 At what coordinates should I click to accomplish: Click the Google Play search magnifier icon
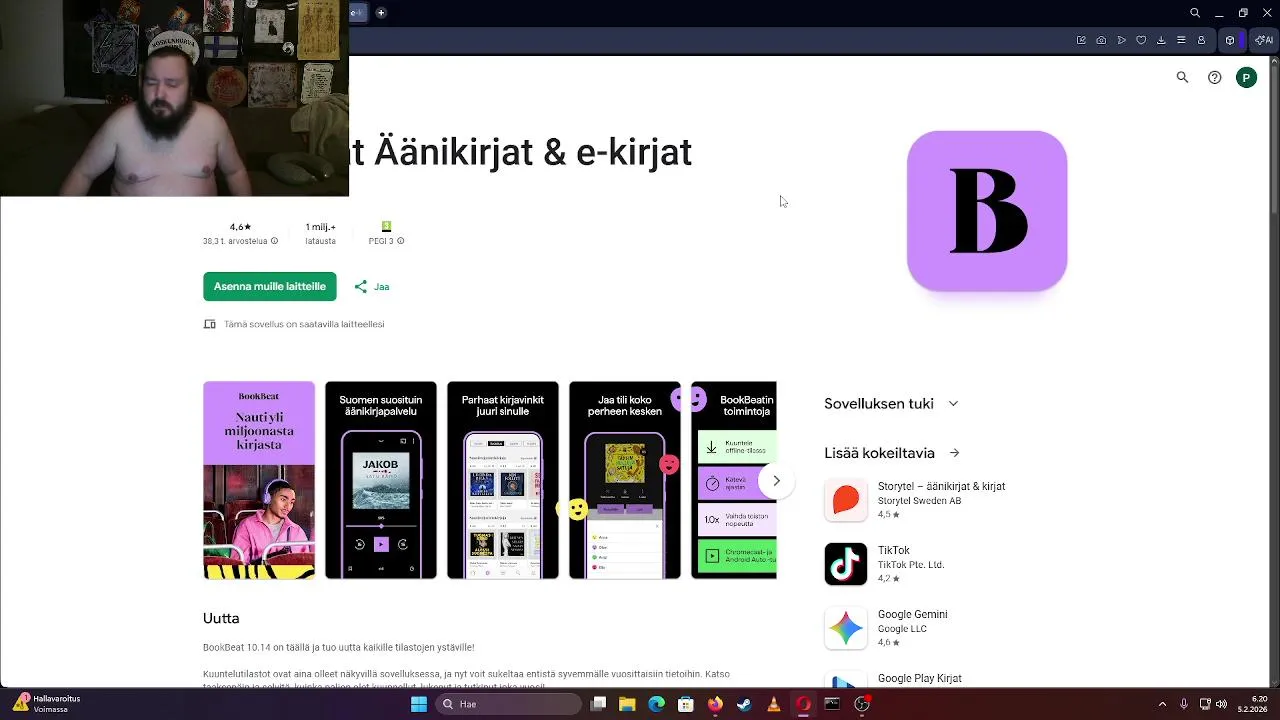[1182, 77]
